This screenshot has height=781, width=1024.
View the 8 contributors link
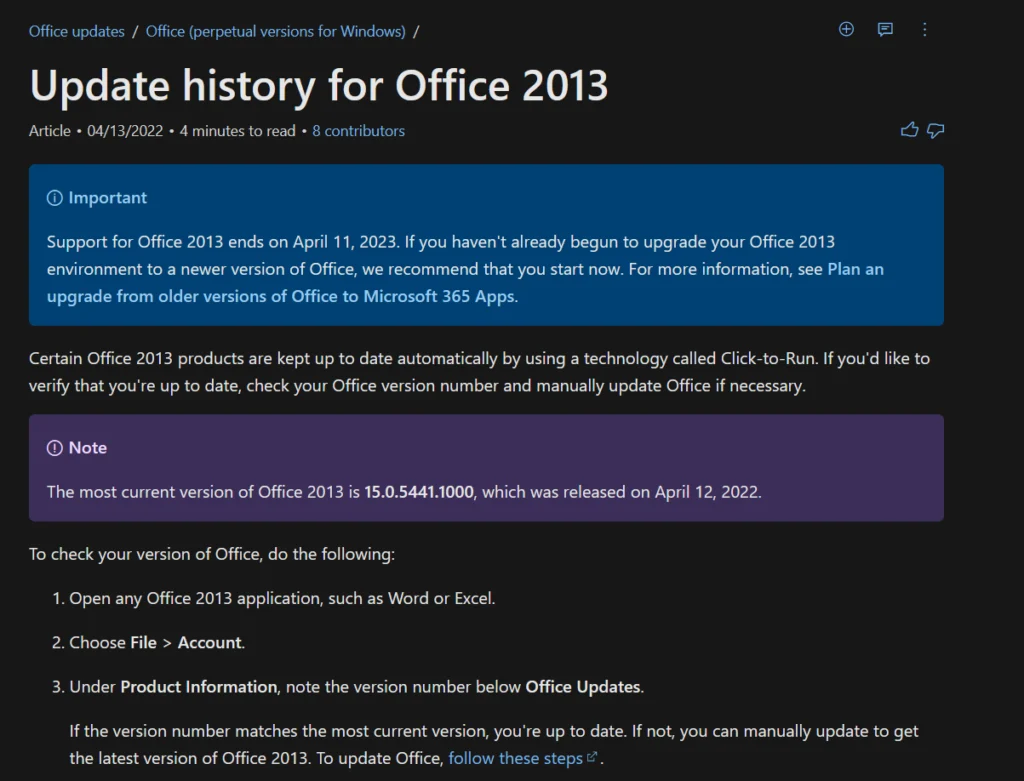pos(358,131)
